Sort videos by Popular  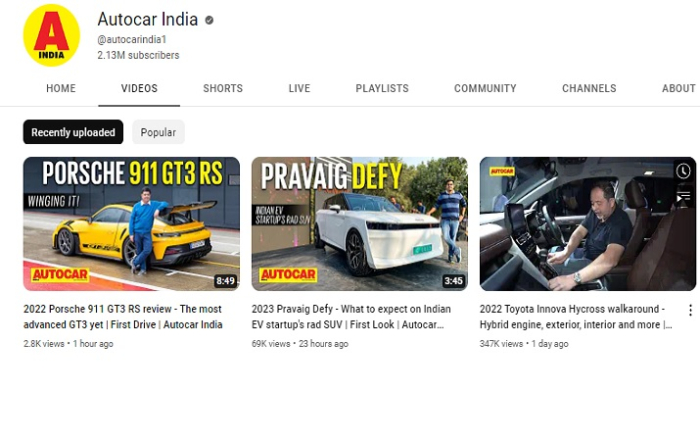pyautogui.click(x=158, y=132)
